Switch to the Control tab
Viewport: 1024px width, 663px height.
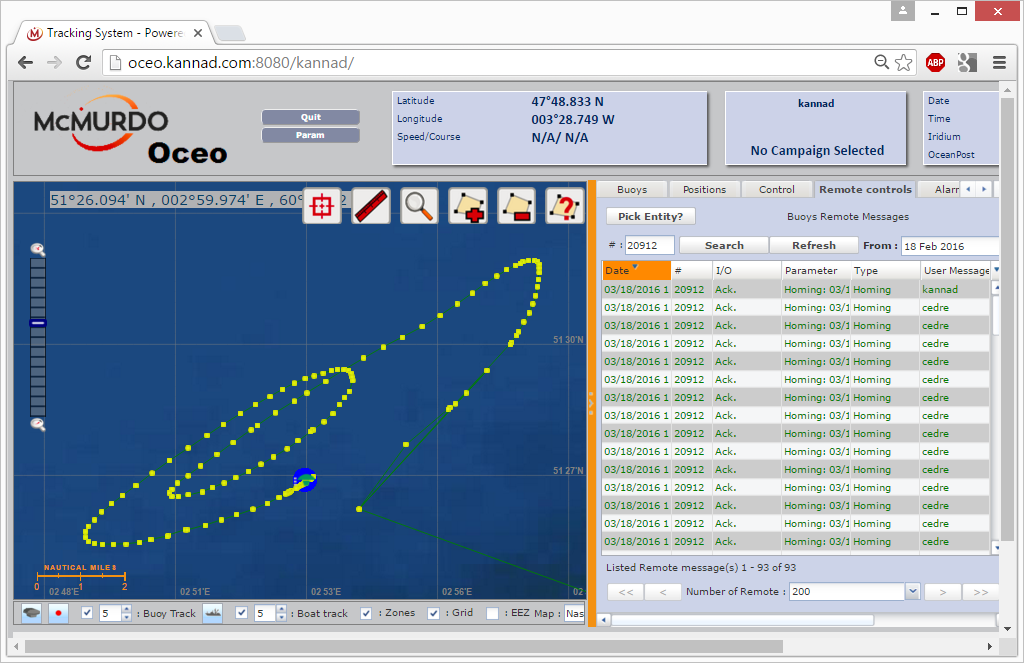click(x=776, y=189)
